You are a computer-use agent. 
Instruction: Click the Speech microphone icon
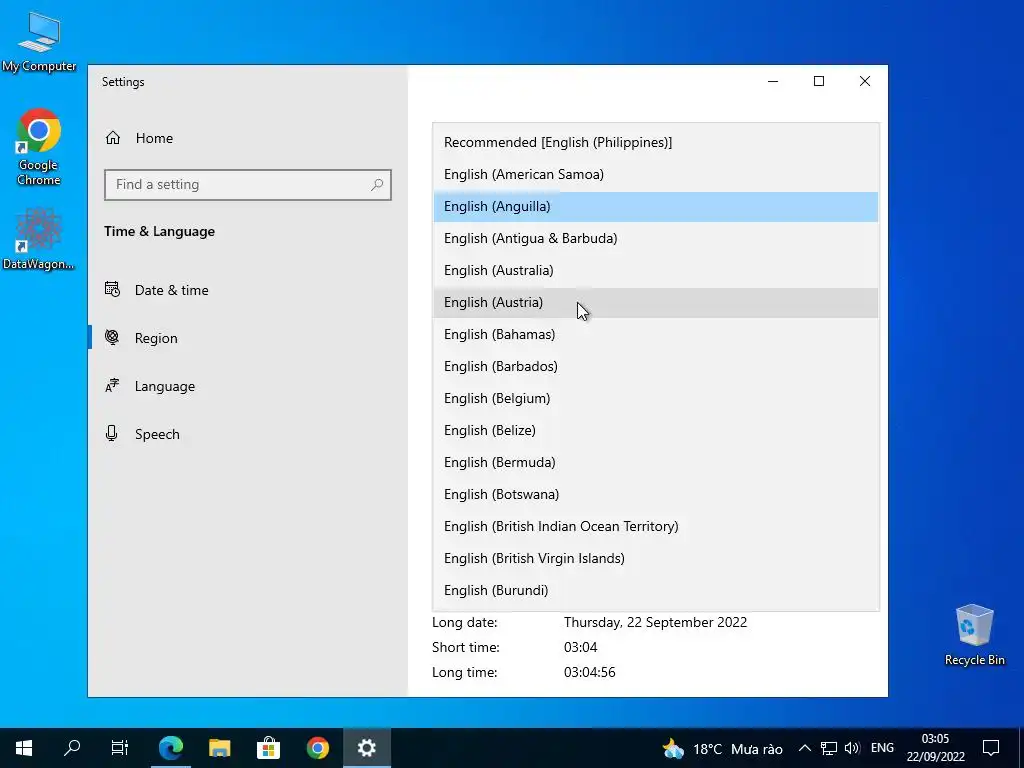(112, 434)
